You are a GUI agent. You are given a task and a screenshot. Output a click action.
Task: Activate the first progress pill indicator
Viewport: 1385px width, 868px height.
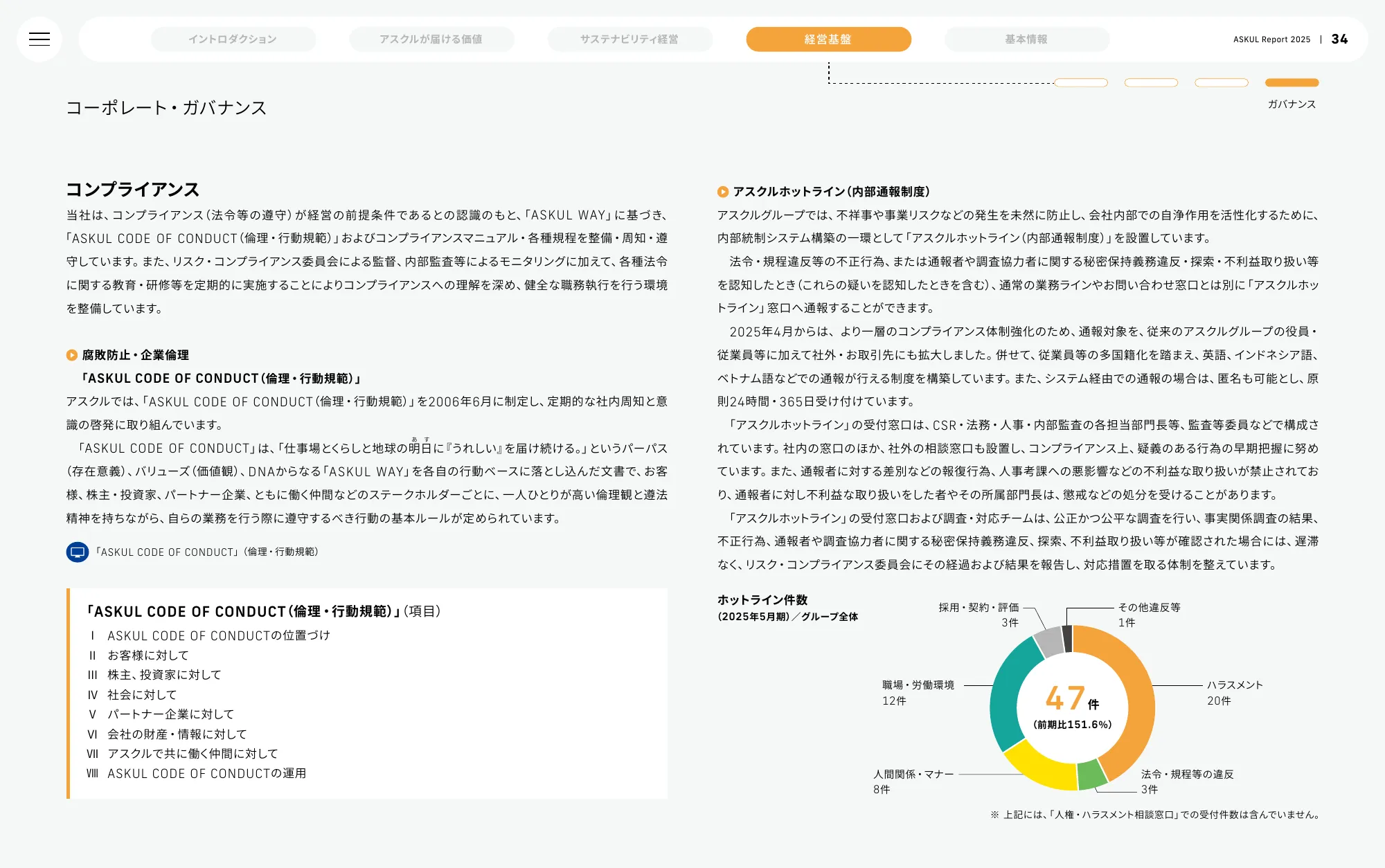(x=1080, y=82)
